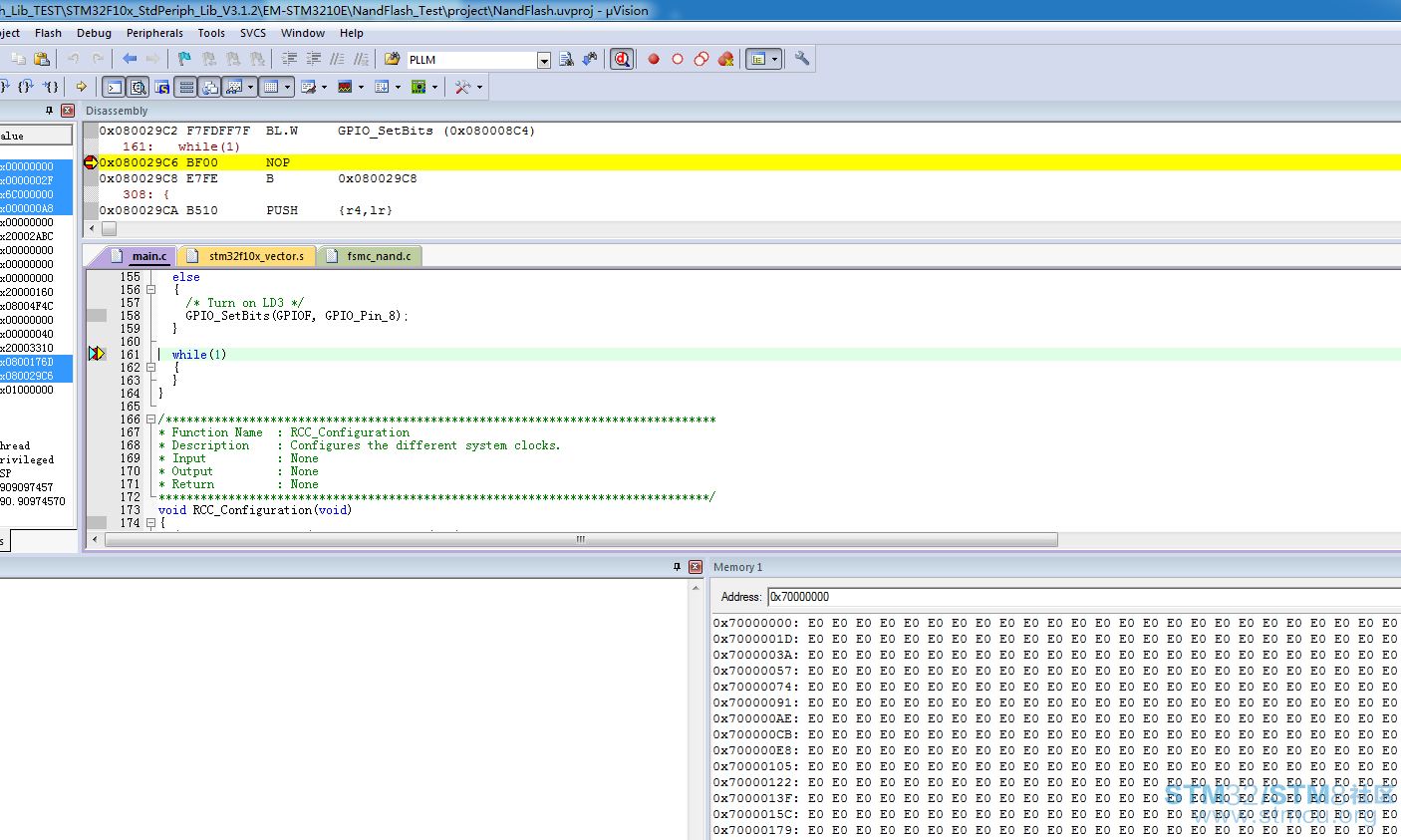Click the Paste clipboard icon
This screenshot has height=840, width=1401.
[x=42, y=59]
